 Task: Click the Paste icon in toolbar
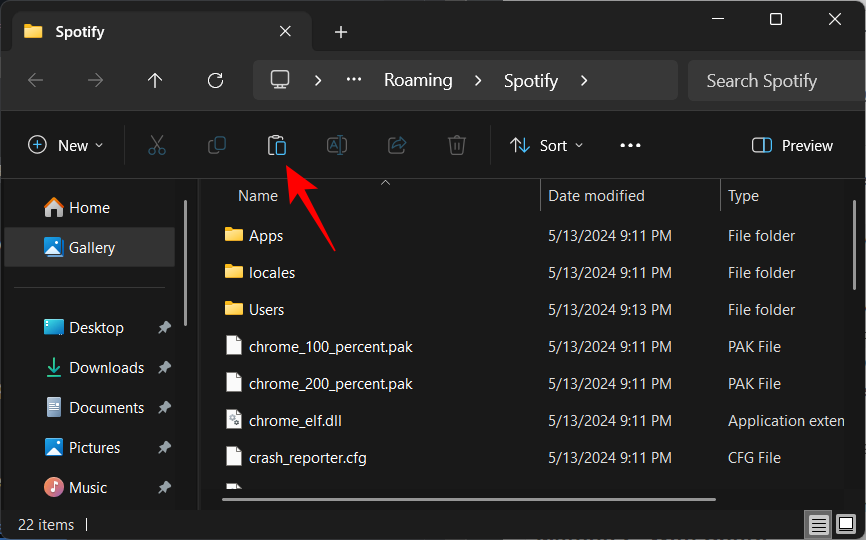pyautogui.click(x=277, y=146)
